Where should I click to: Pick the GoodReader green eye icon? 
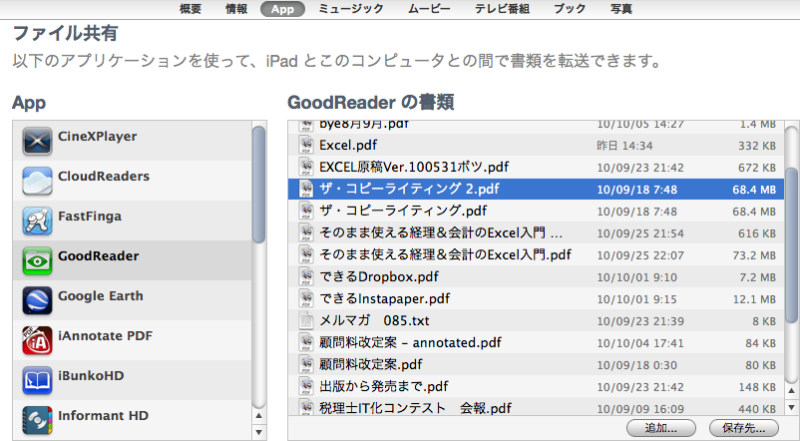pos(37,260)
